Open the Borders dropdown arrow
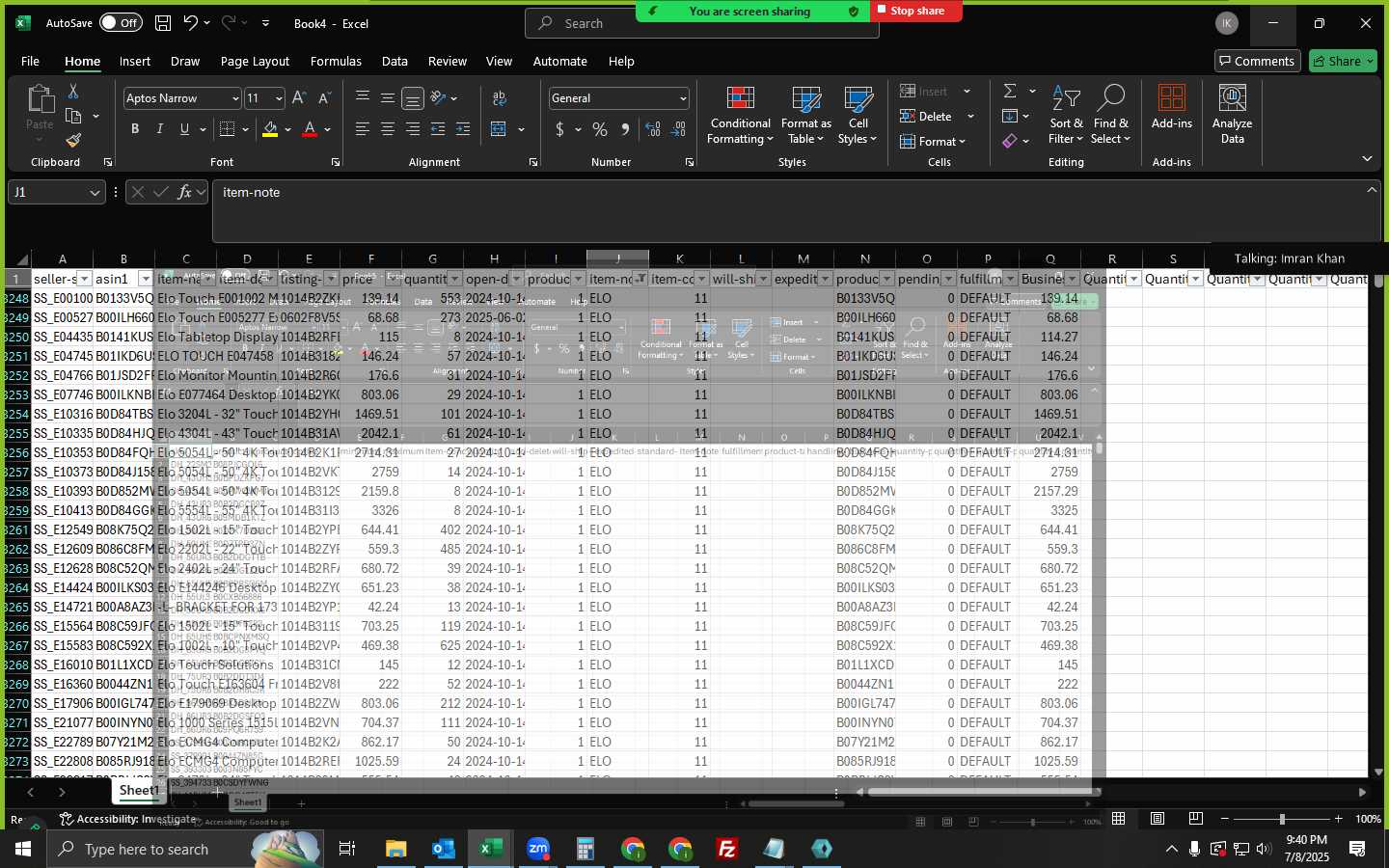 coord(246,129)
